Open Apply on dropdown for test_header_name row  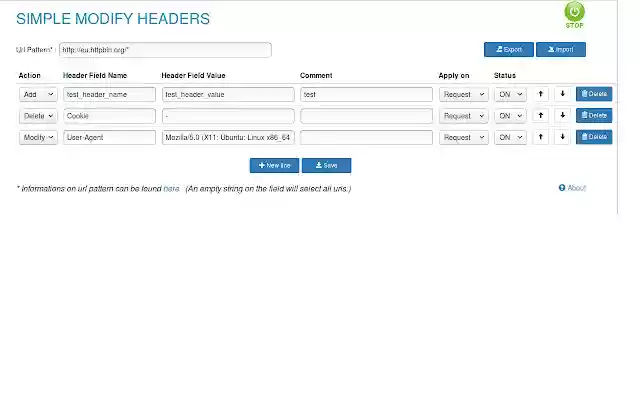click(x=464, y=94)
